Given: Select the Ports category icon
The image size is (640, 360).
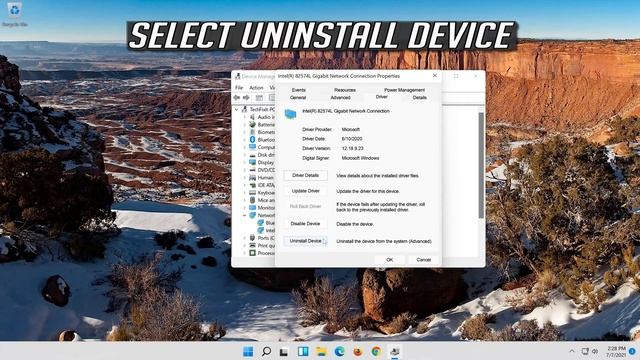Looking at the screenshot, I should [253, 238].
